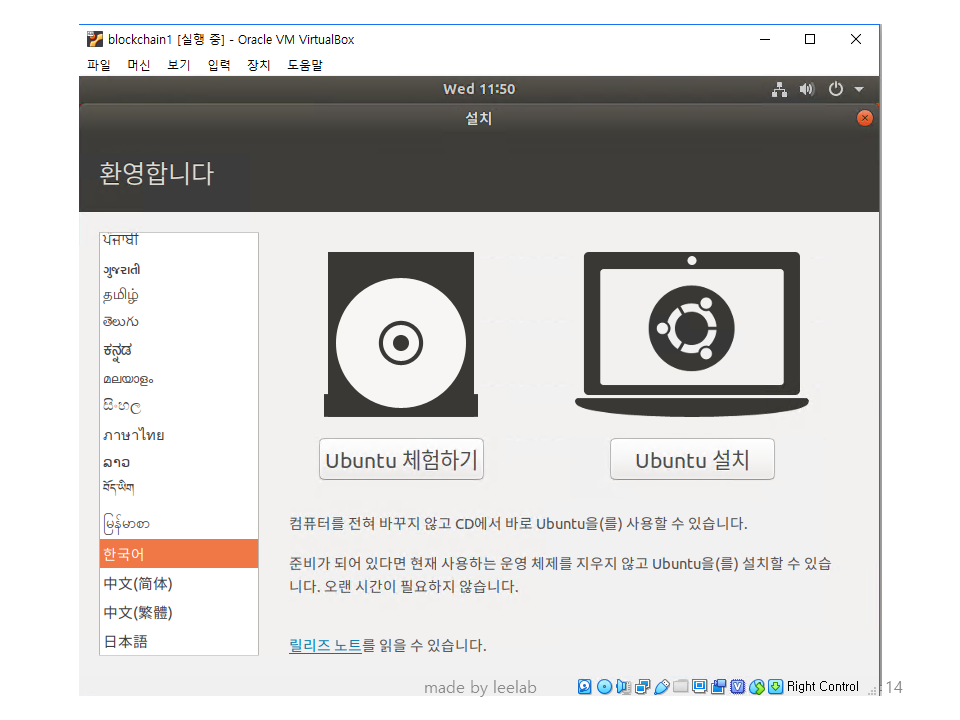Select සිංහල in the language list
Image resolution: width=960 pixels, height=720 pixels.
click(179, 407)
